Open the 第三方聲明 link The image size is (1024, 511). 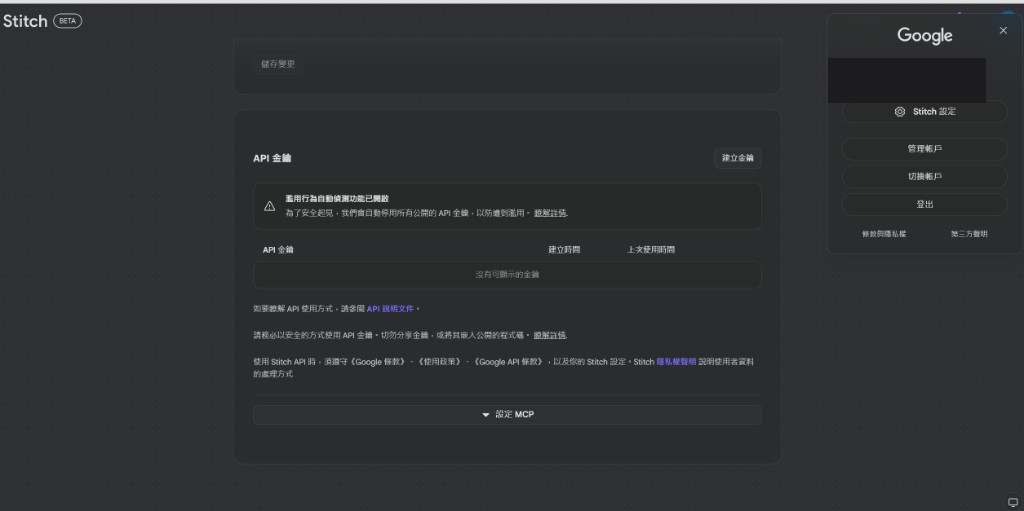(x=969, y=234)
